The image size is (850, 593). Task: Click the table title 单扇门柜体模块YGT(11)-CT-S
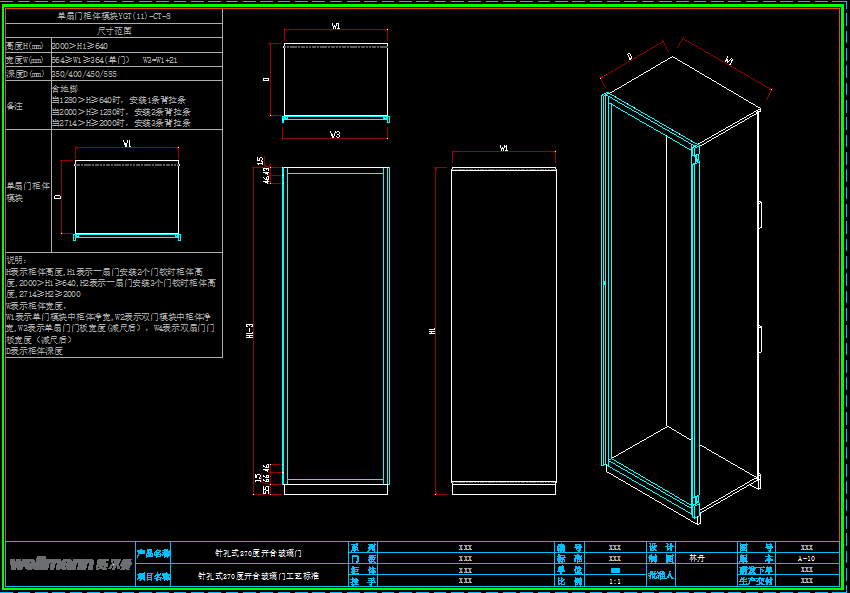click(113, 17)
